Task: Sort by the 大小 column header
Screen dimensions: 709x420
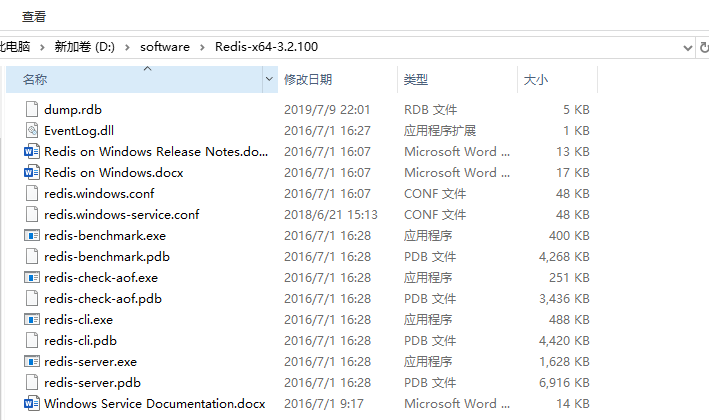Action: pyautogui.click(x=557, y=79)
